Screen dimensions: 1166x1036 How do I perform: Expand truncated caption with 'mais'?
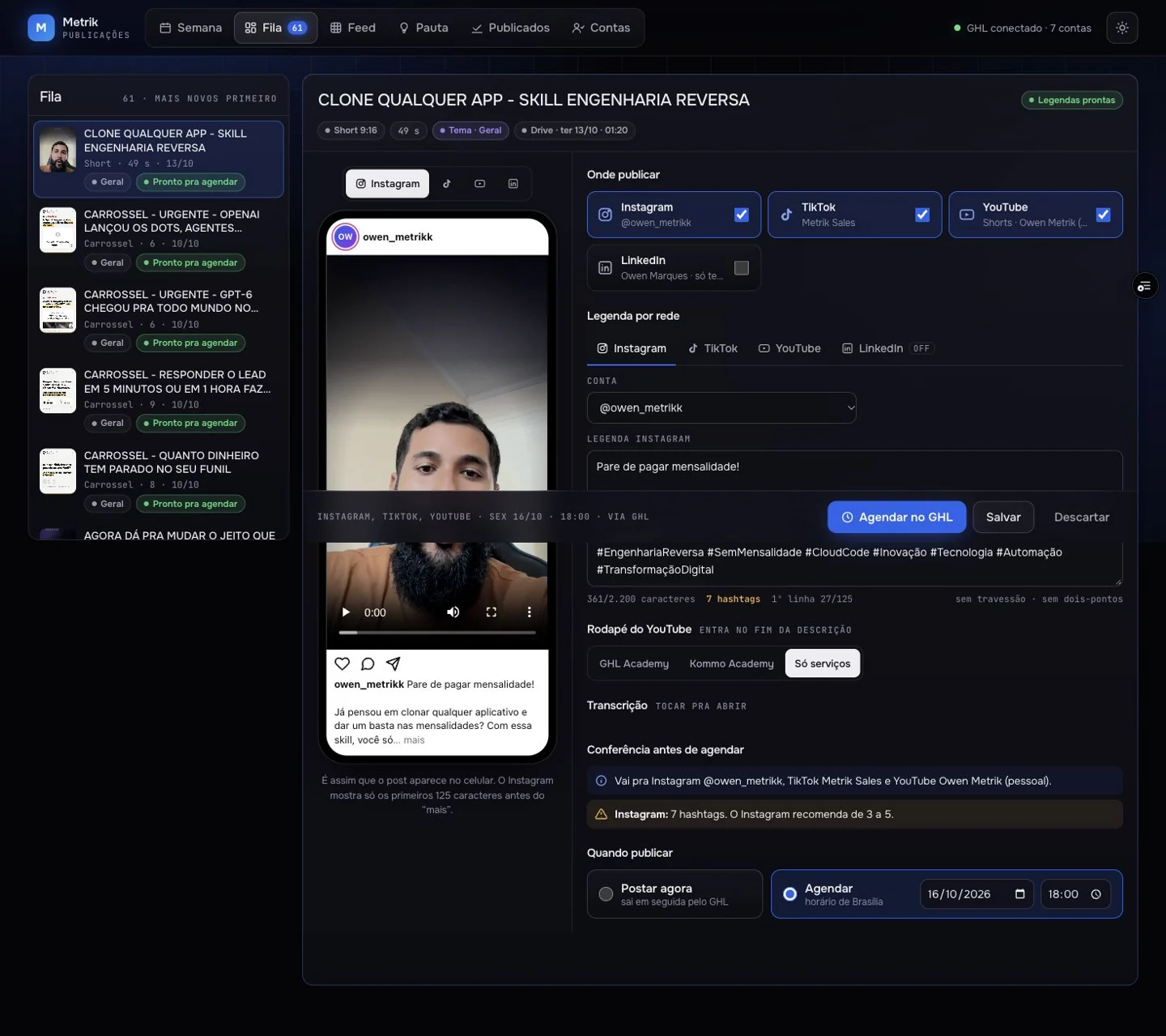coord(414,740)
